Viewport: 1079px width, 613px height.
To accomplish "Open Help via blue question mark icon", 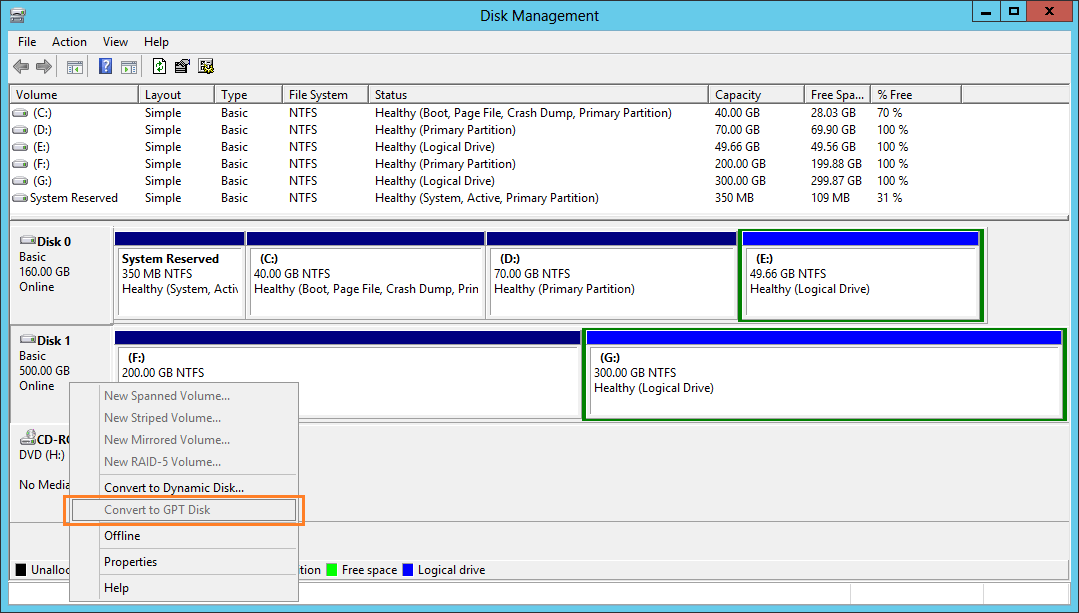I will (105, 66).
